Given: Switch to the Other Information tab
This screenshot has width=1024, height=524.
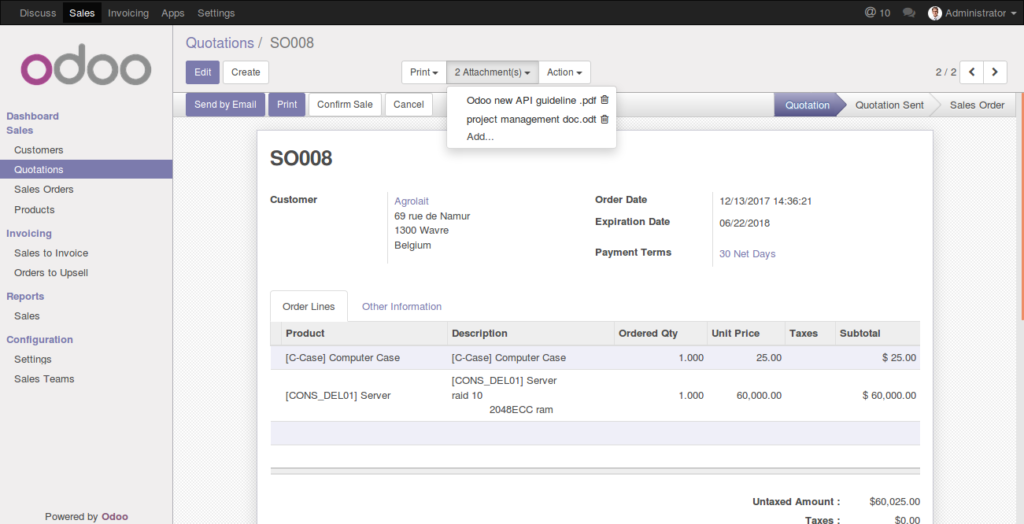Looking at the screenshot, I should (402, 306).
